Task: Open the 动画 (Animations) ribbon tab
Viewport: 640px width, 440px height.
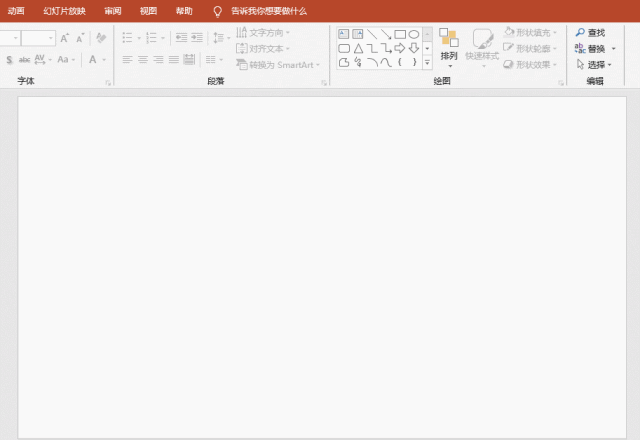Action: click(16, 11)
